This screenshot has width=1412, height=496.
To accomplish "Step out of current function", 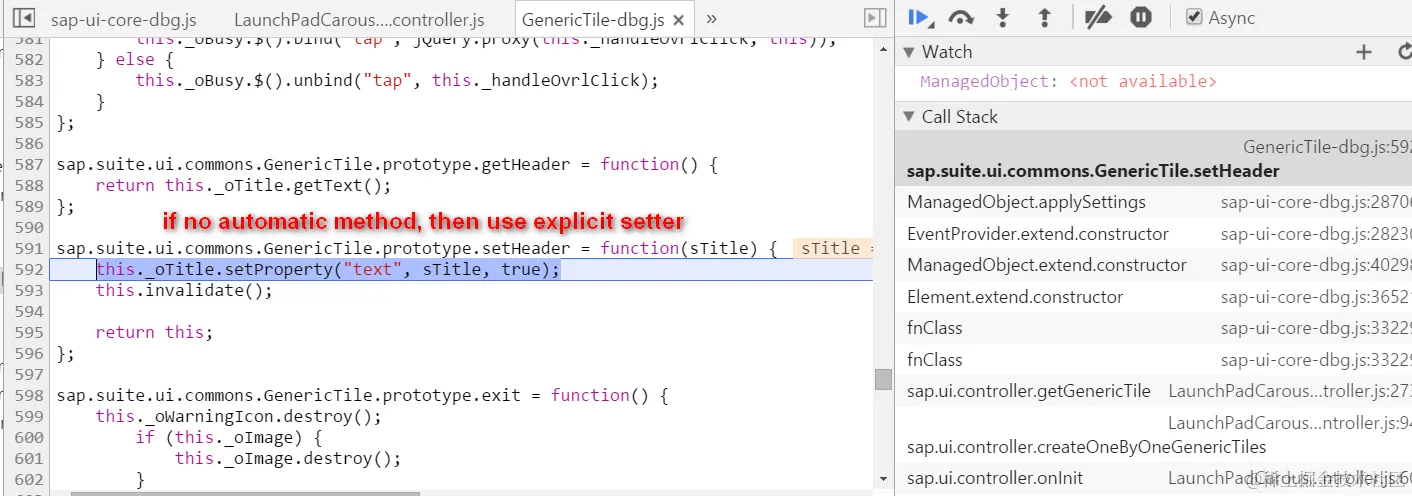I will tap(1044, 17).
